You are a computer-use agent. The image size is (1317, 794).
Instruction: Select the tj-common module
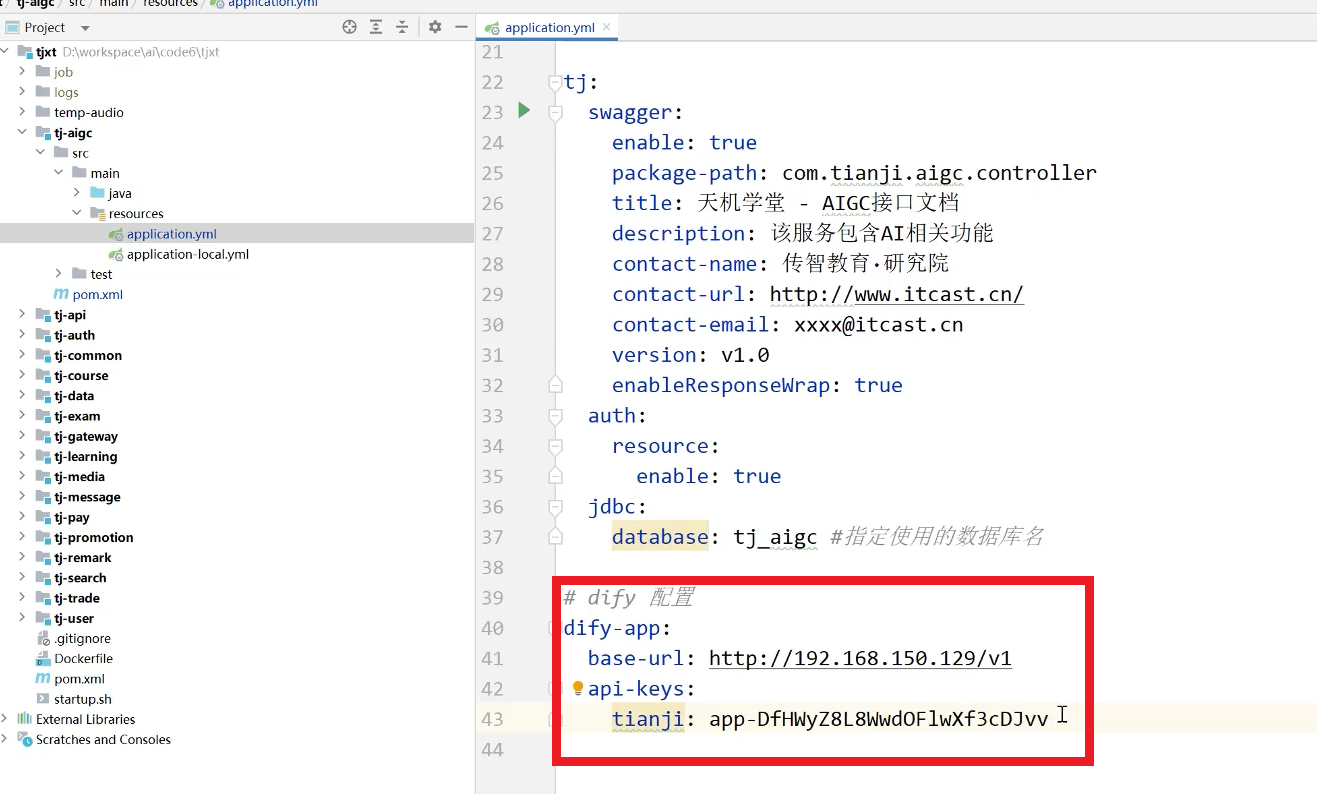click(88, 355)
